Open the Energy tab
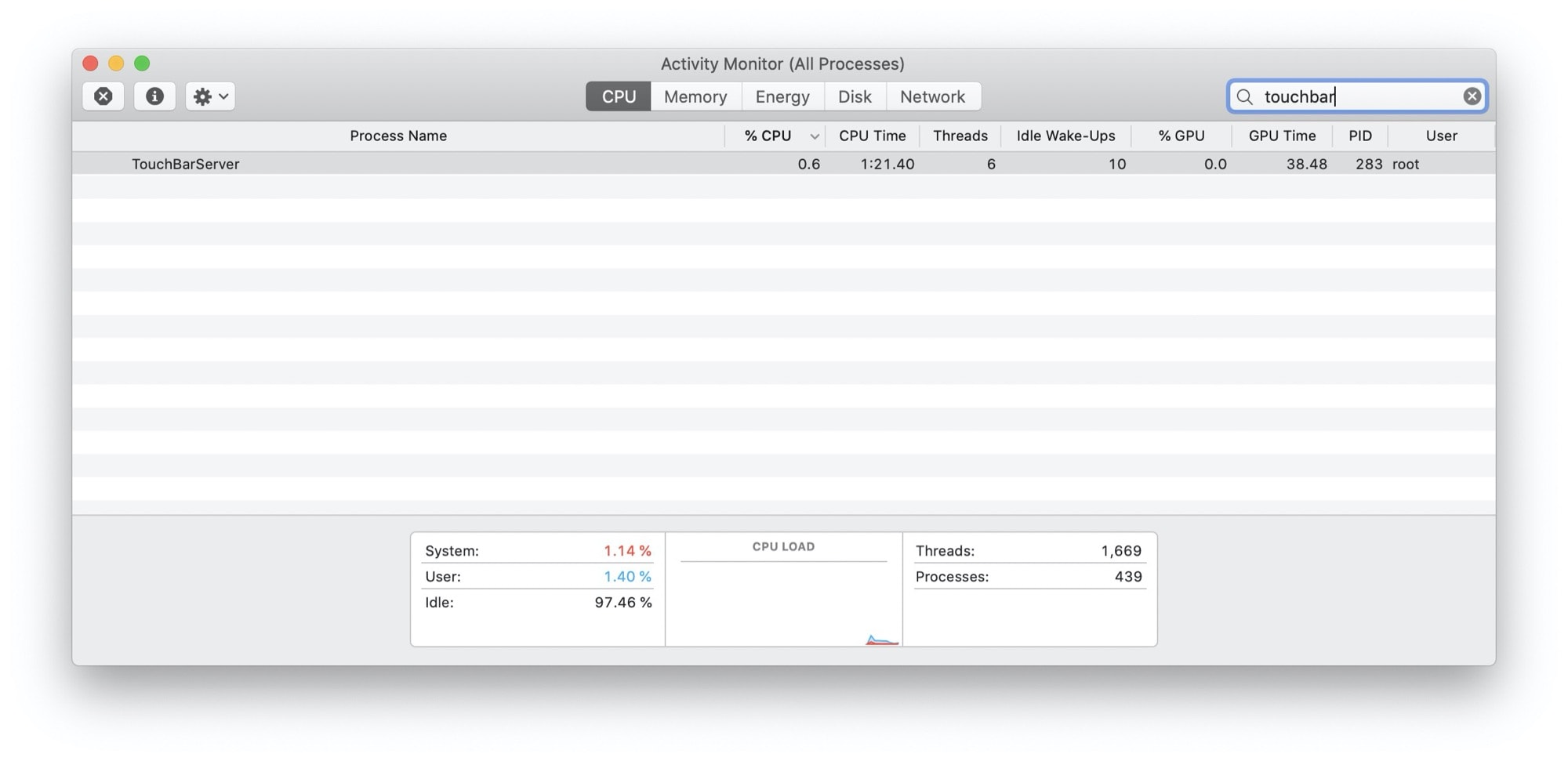Screen dimensions: 1568x761 click(782, 96)
